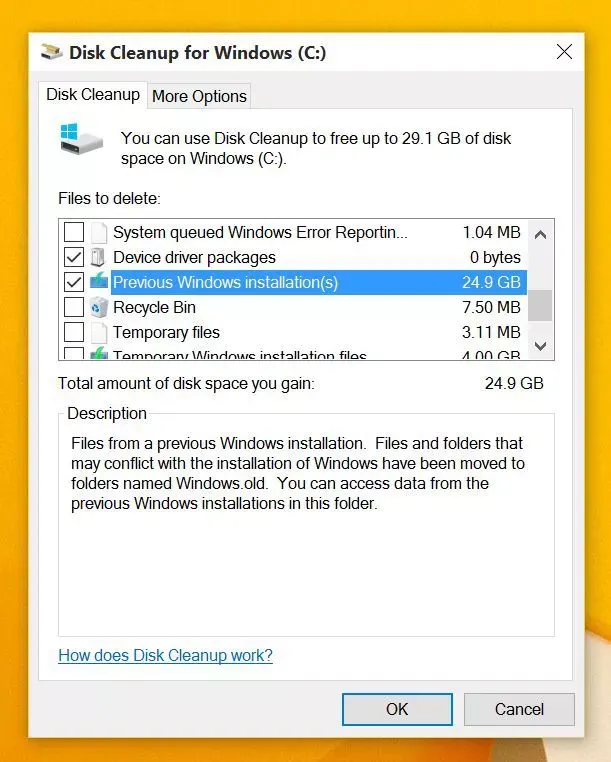The image size is (611, 762).
Task: Confirm cleanup with the OK button
Action: pyautogui.click(x=397, y=709)
